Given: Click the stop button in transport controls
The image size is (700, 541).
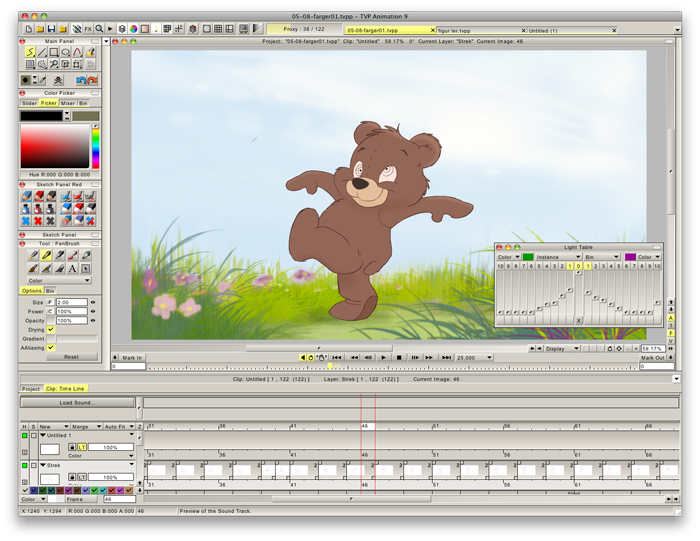Looking at the screenshot, I should coord(399,358).
